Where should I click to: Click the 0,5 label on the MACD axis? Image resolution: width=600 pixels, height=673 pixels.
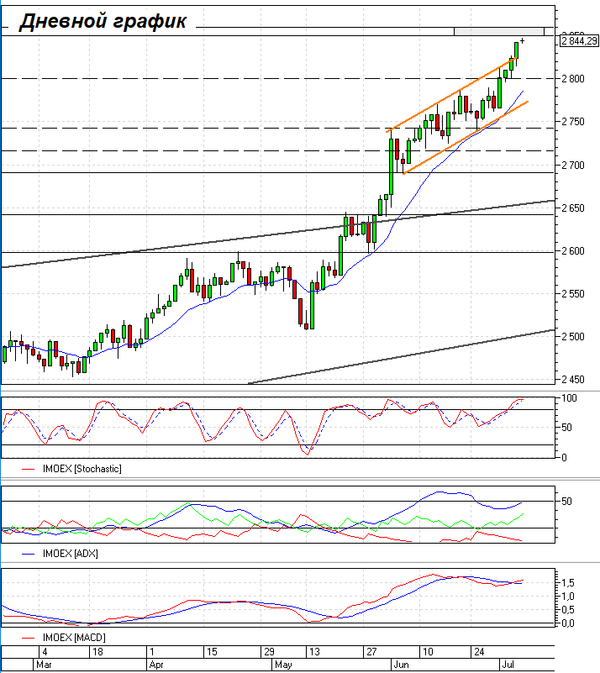coord(568,610)
